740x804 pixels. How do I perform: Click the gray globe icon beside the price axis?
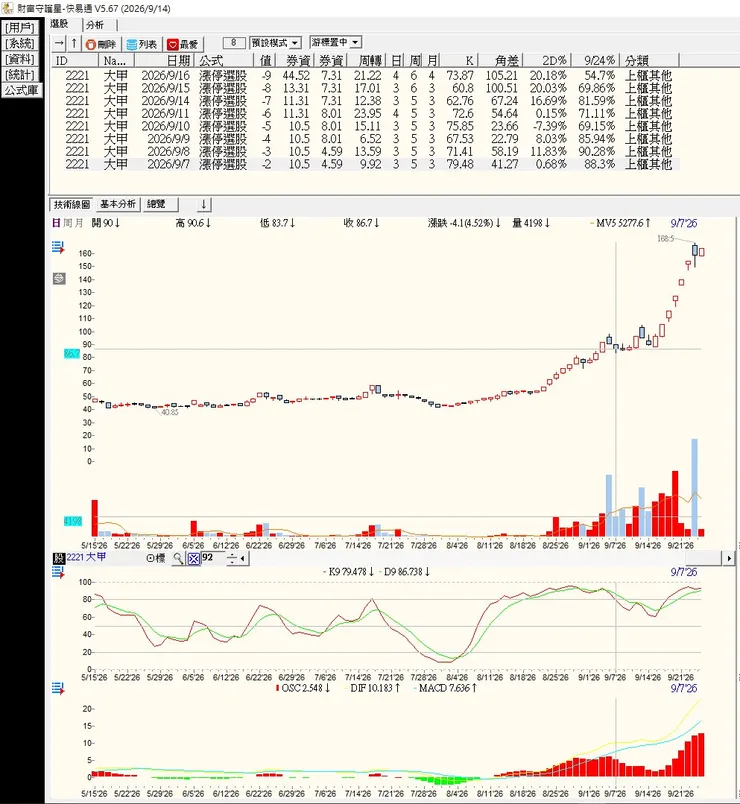click(59, 278)
